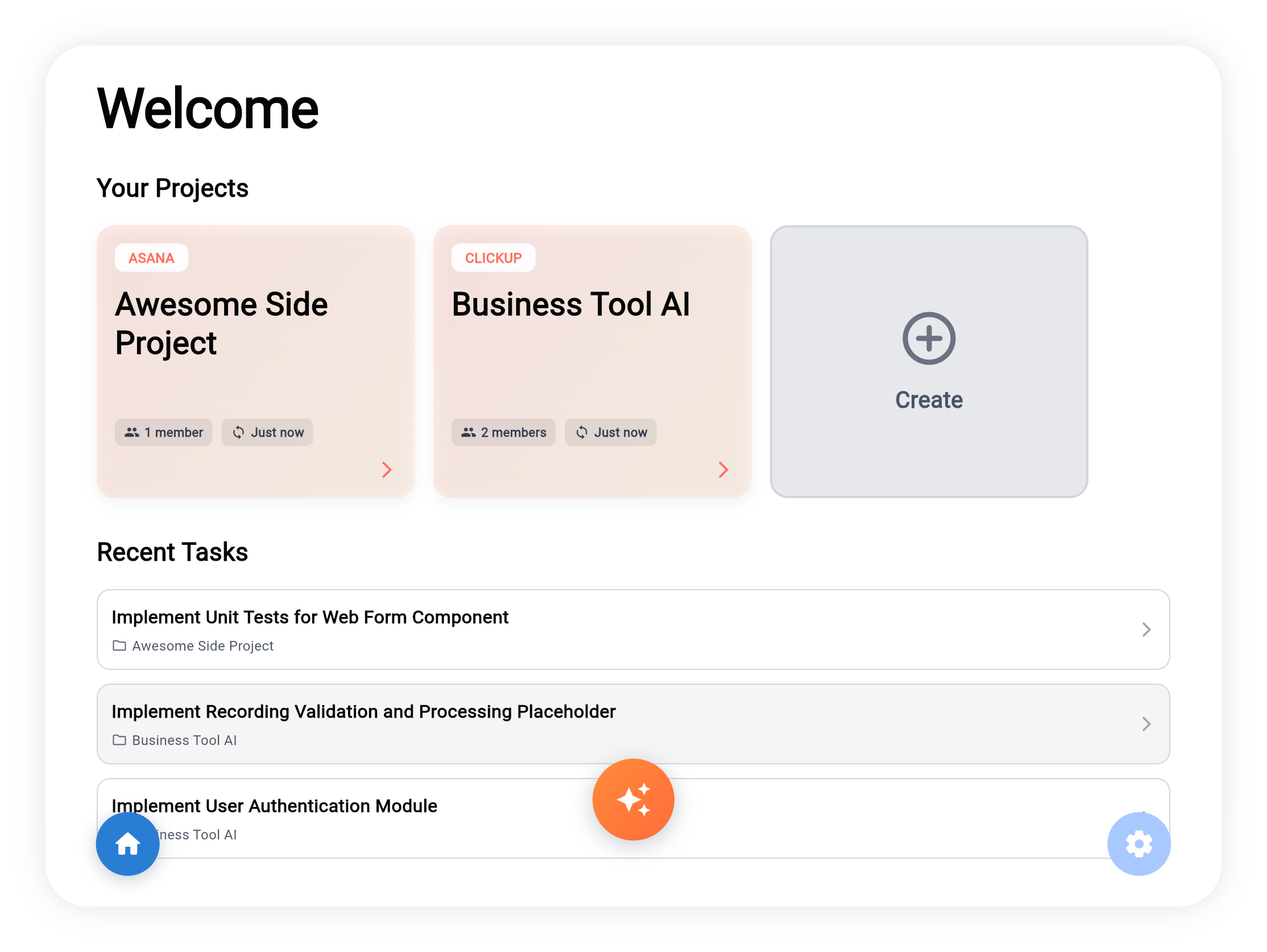Click members icon on Awesome Side Project card

(x=132, y=432)
